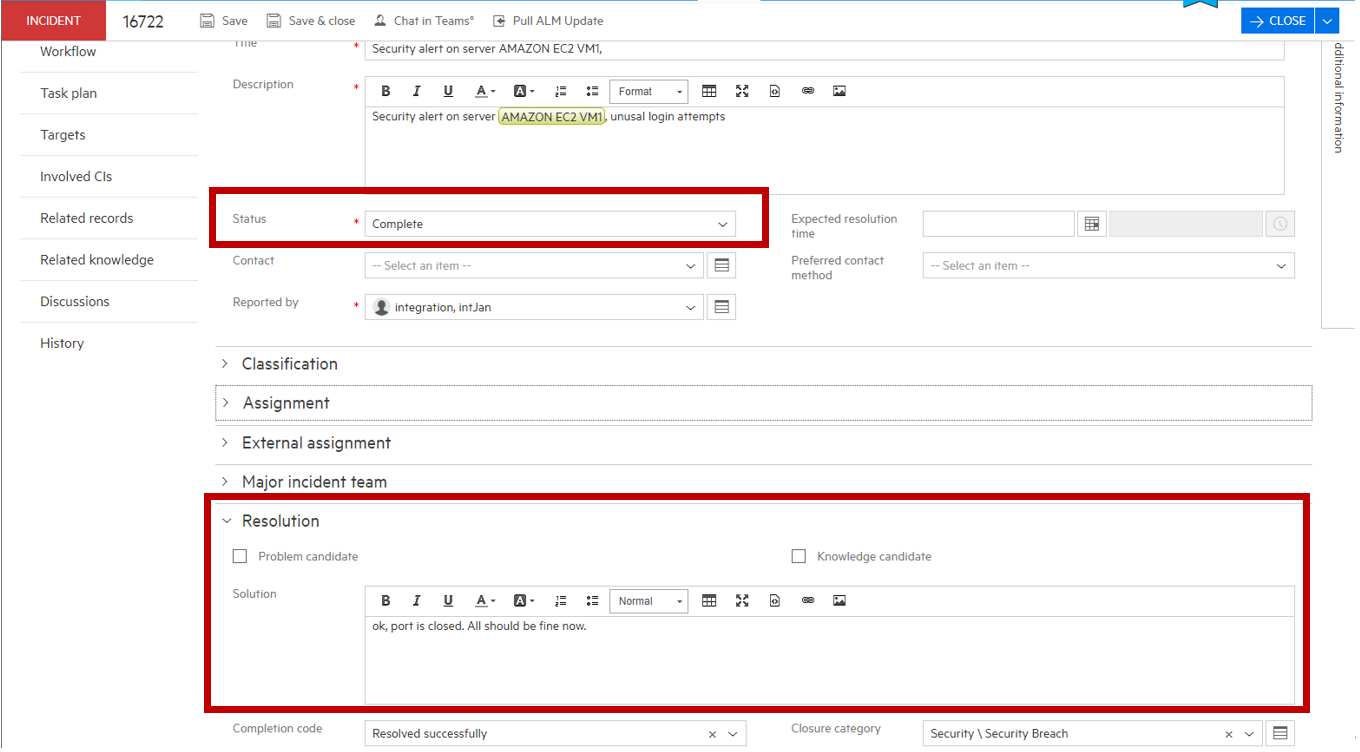
Task: Open the History section from the sidebar
Action: pyautogui.click(x=61, y=343)
